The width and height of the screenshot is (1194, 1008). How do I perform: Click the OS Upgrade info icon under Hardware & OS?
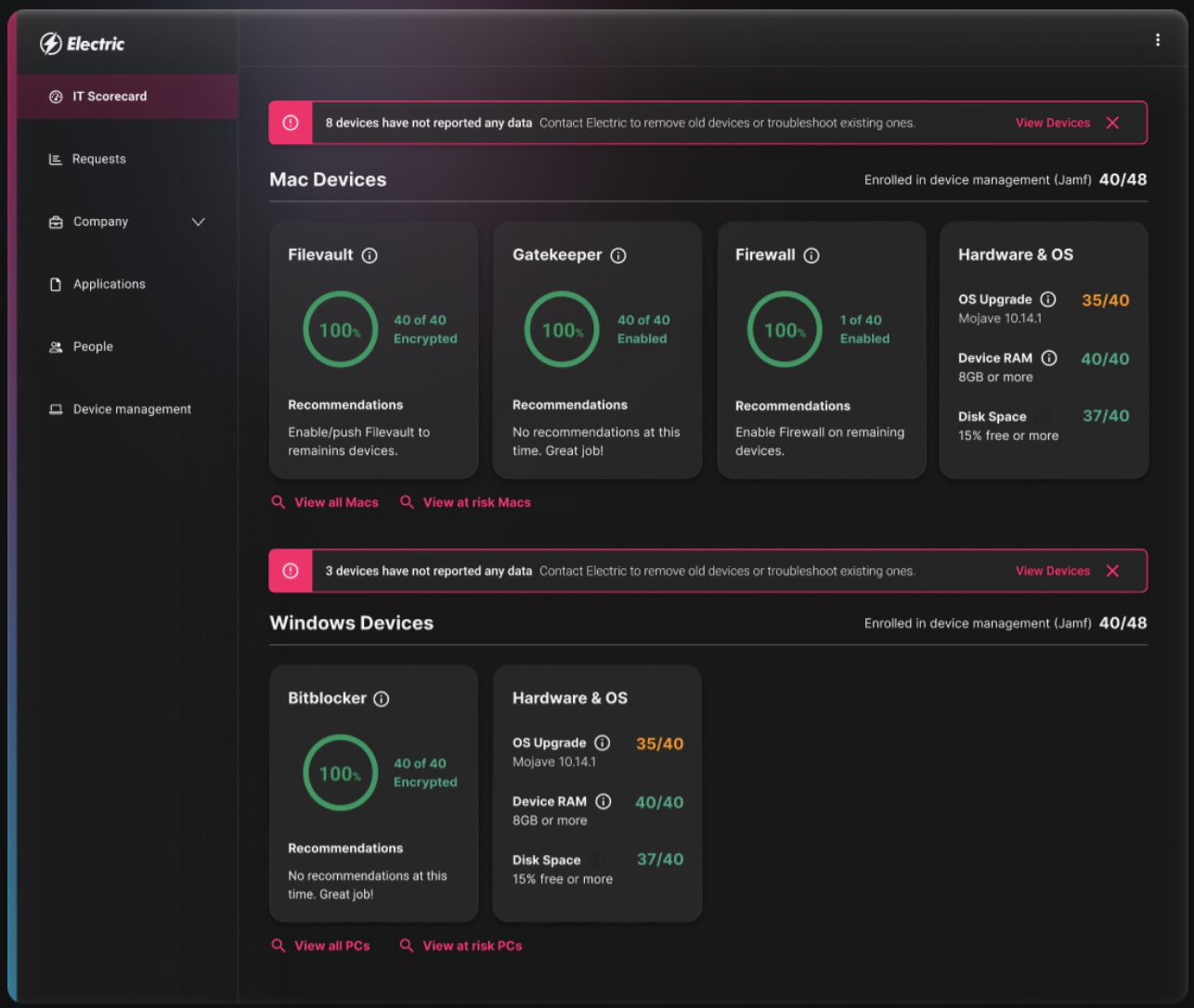[x=1048, y=299]
